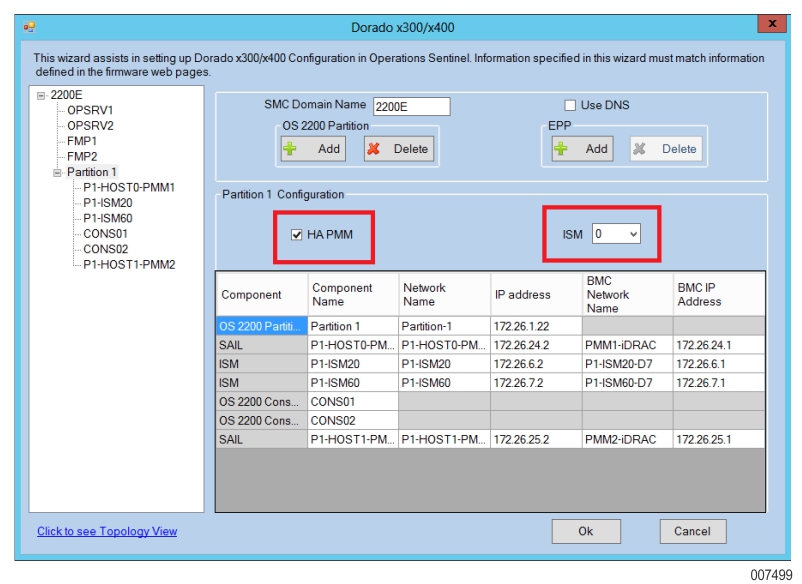
Task: Click the green plus icon for OS 2200 Partition
Action: tap(290, 149)
